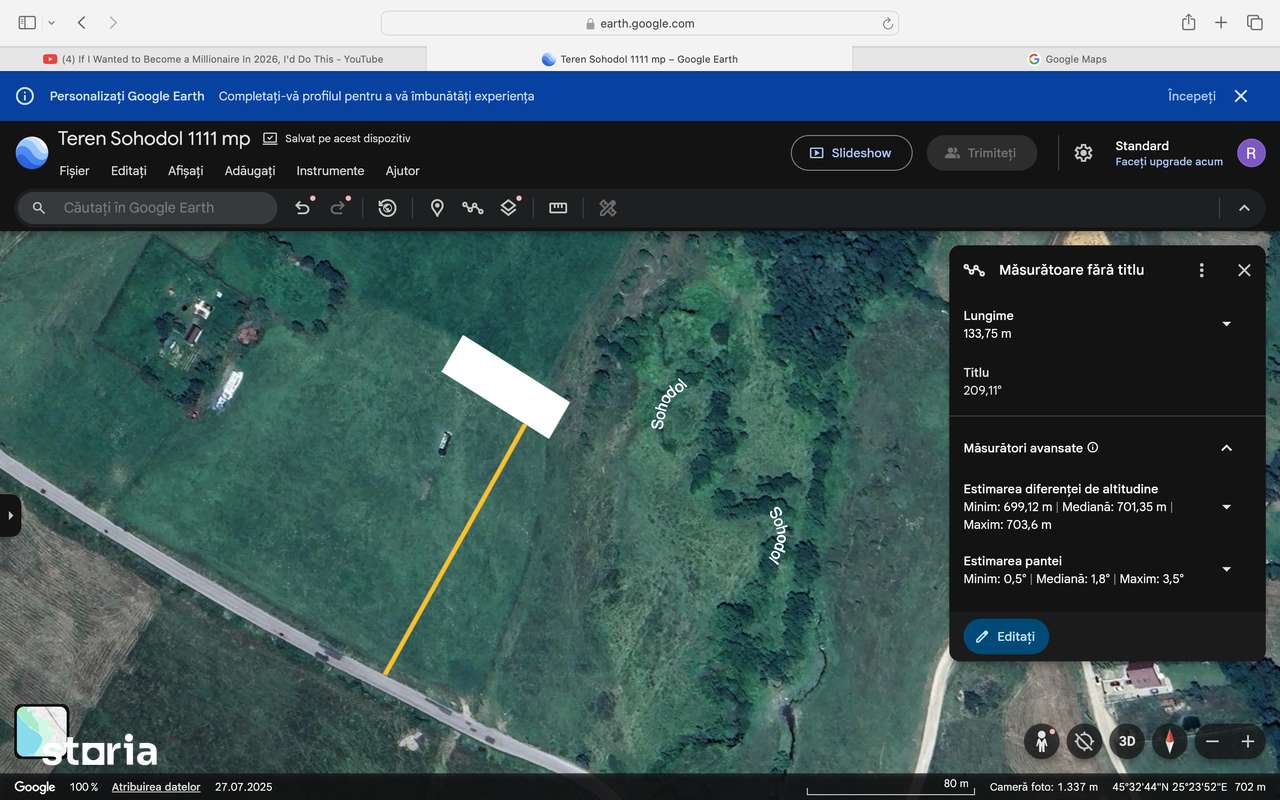The image size is (1280, 800).
Task: Activate Street View pegman
Action: [x=1041, y=742]
